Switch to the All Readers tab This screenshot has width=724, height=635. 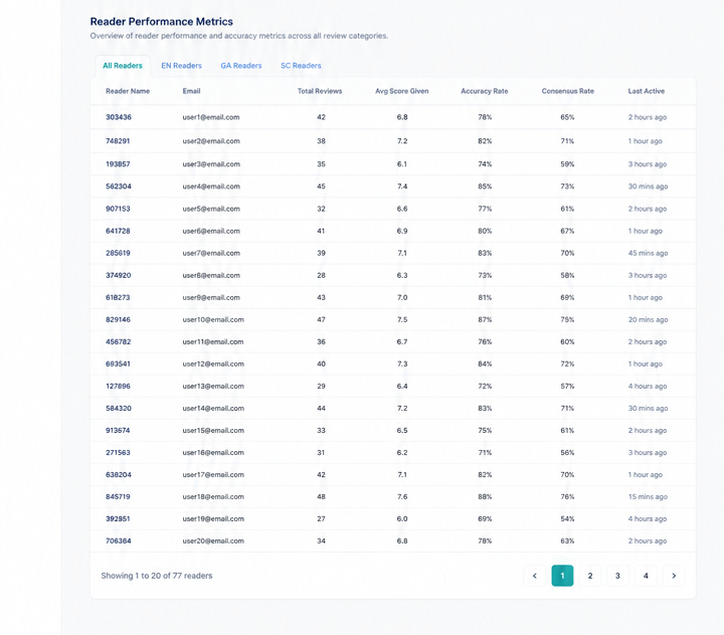coord(122,66)
